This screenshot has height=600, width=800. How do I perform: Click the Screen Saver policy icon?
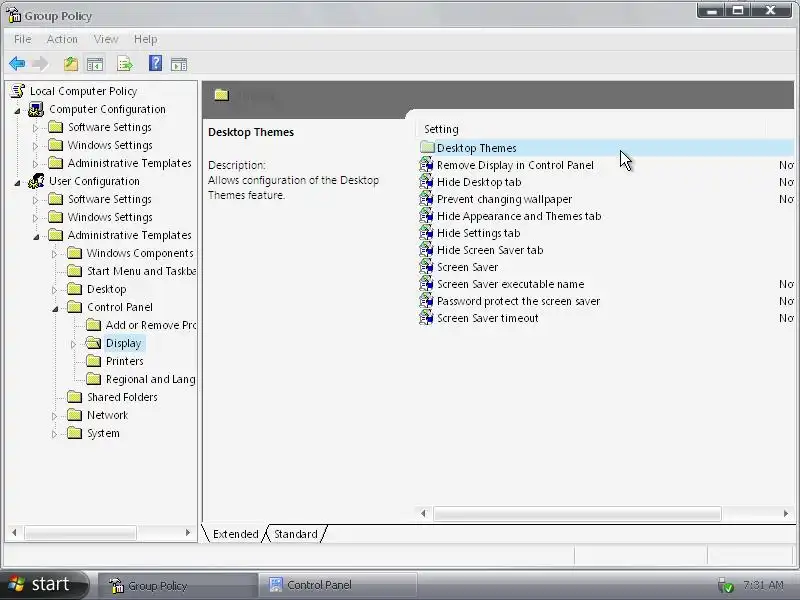[x=426, y=267]
